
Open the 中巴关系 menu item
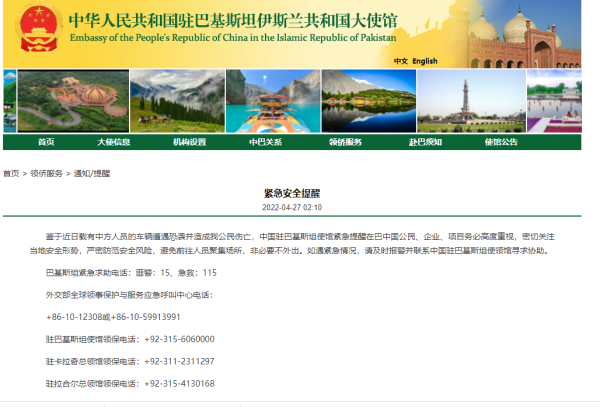pos(266,142)
